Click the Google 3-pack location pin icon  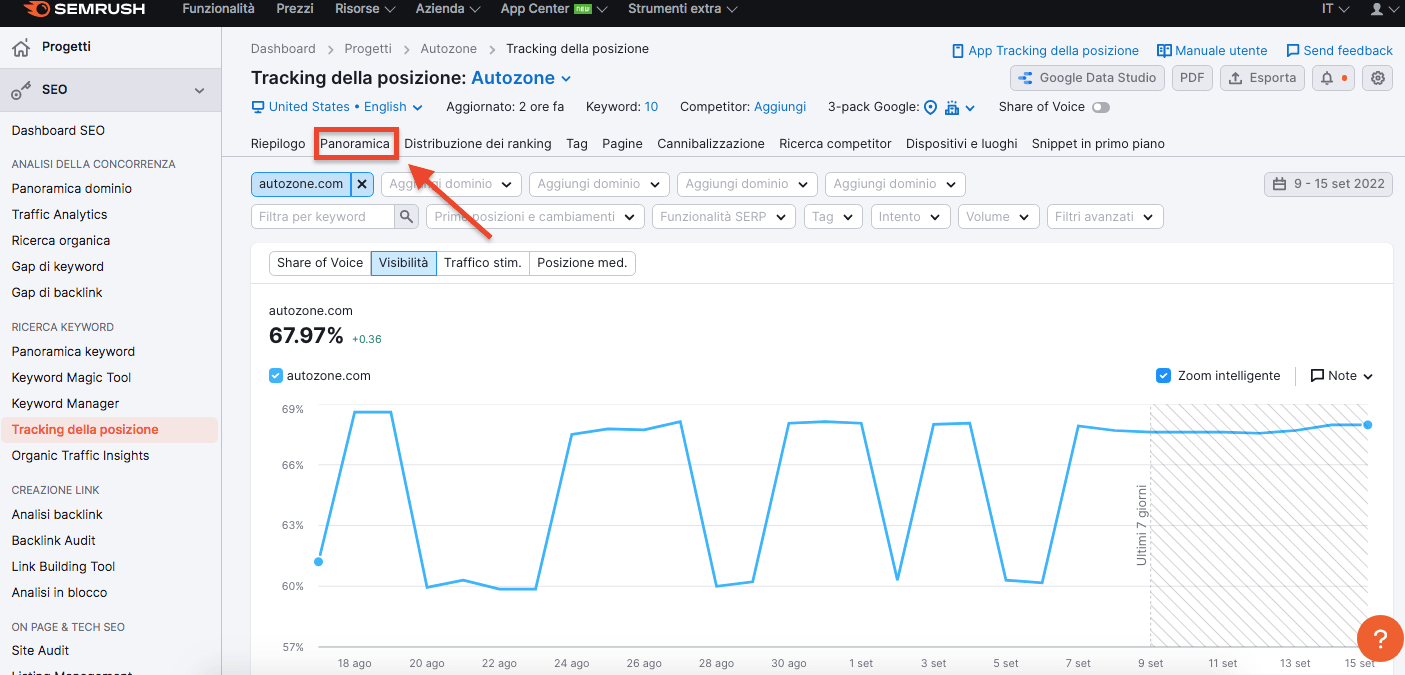[x=930, y=107]
